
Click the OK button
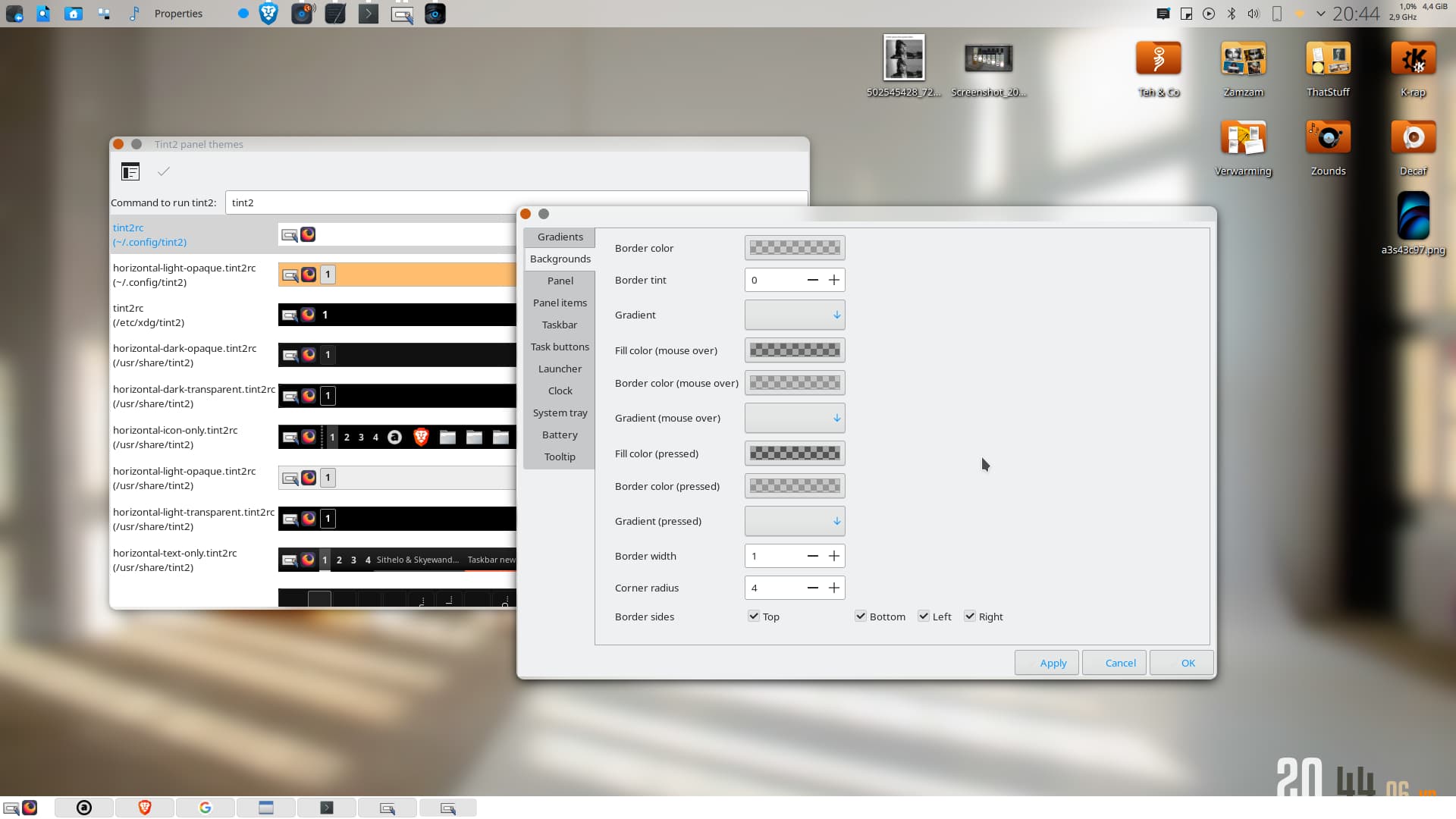click(1181, 663)
